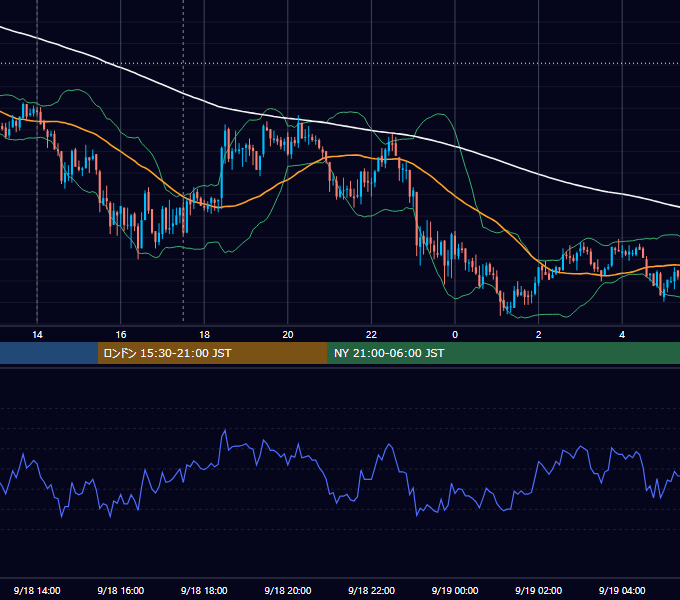Click the 9/18 14:00 date label

pos(37,590)
